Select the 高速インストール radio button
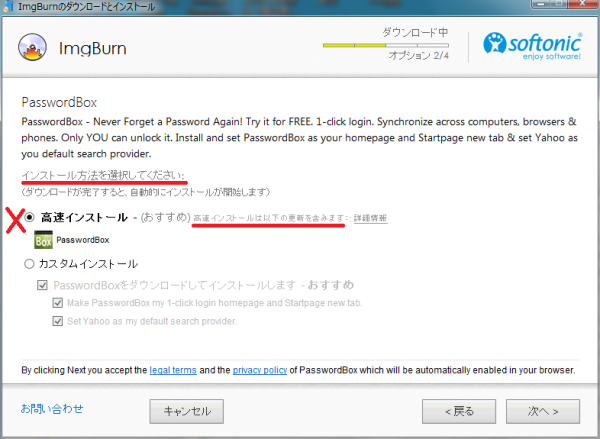The width and height of the screenshot is (600, 439). click(29, 217)
